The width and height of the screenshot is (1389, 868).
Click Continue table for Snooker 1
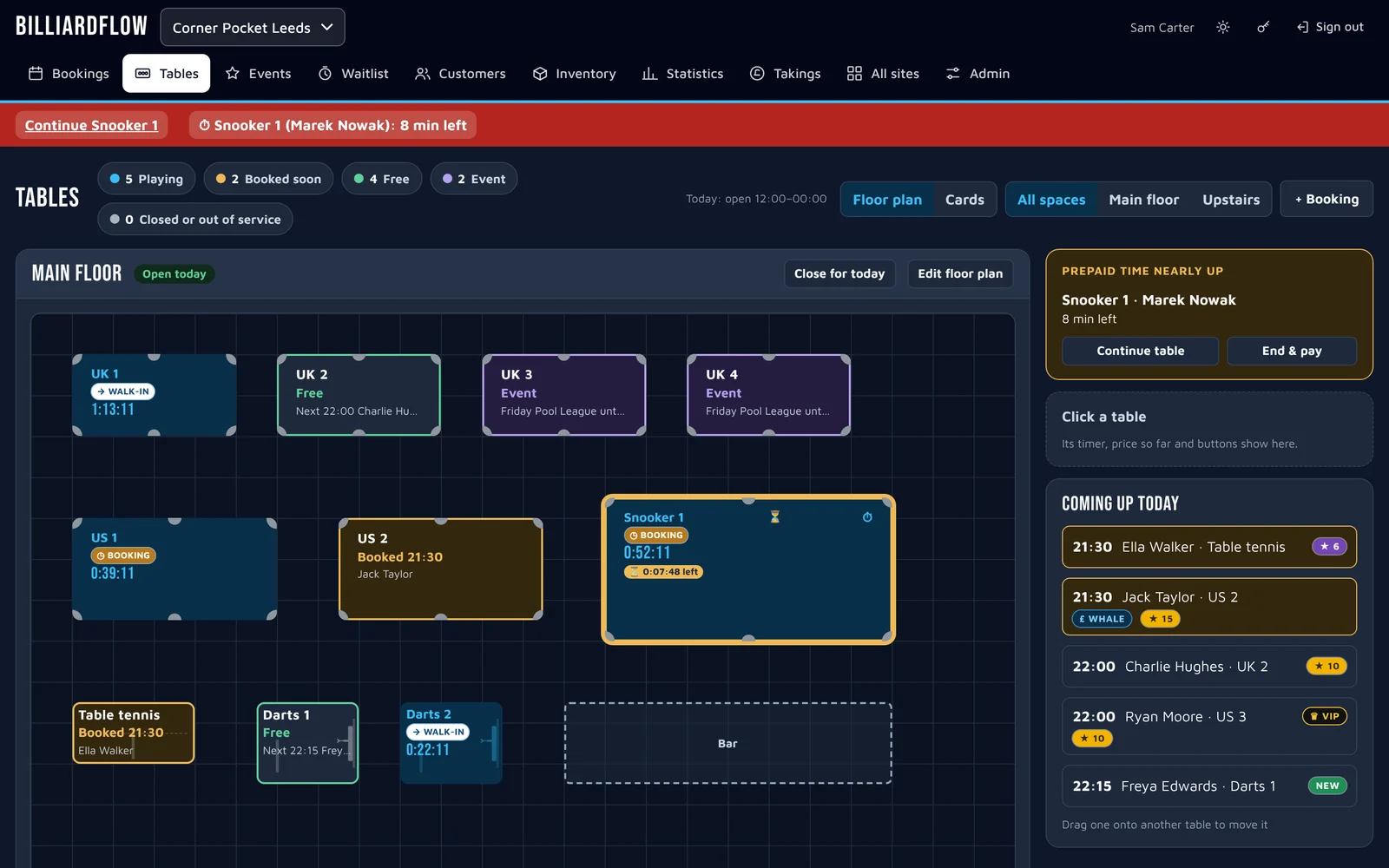(x=1140, y=351)
